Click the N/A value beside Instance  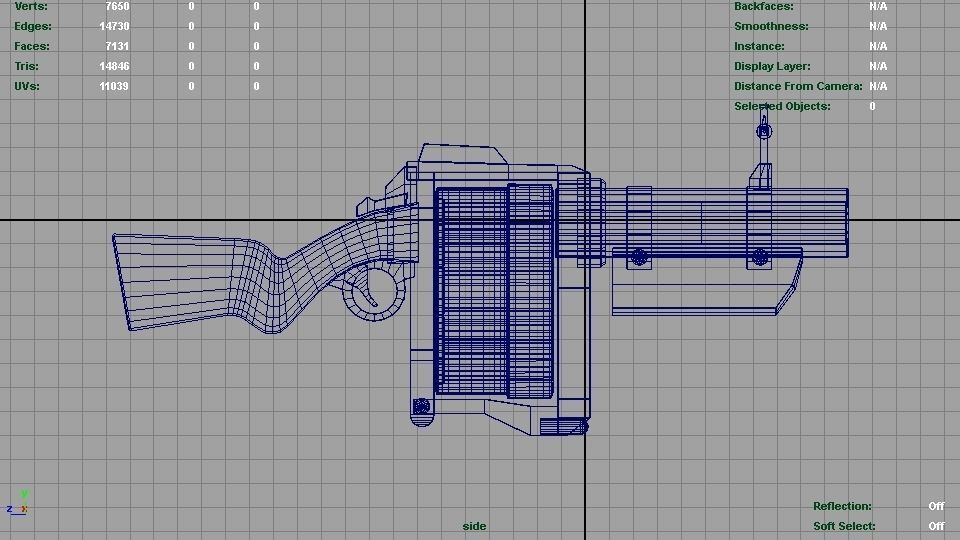(878, 46)
